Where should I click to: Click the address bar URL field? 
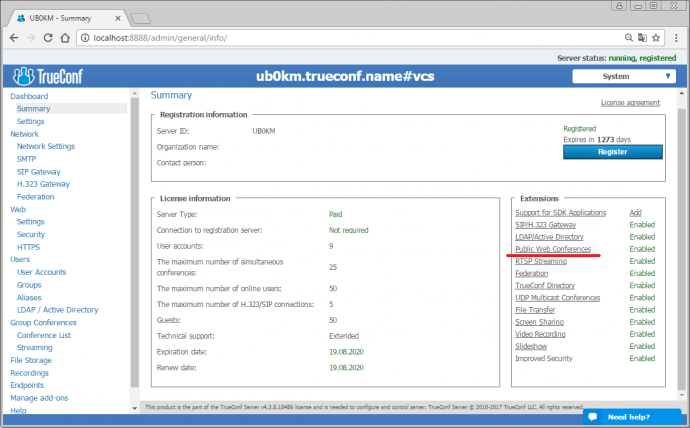tap(350, 37)
